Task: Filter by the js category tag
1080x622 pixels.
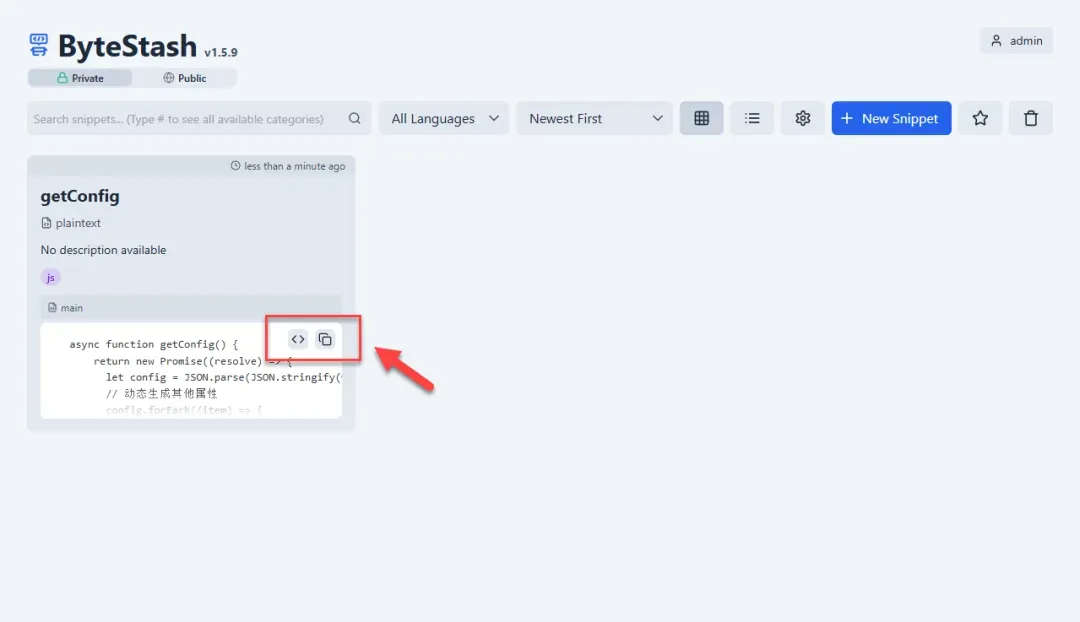Action: 50,277
